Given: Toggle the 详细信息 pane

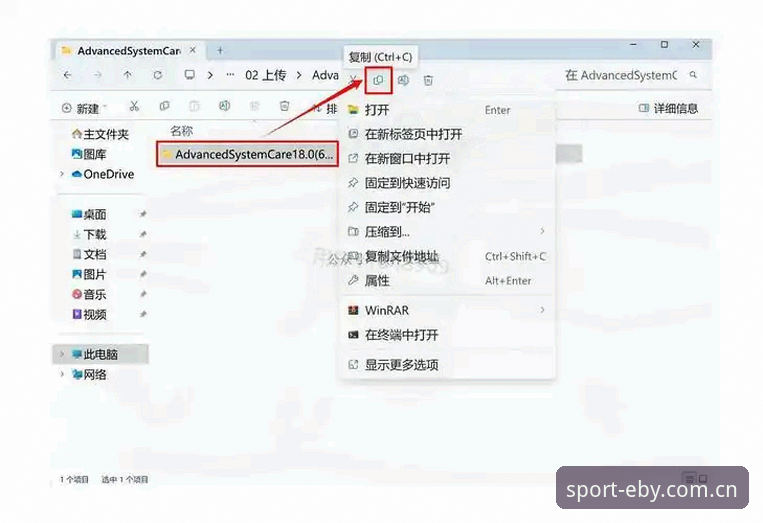Looking at the screenshot, I should click(668, 108).
